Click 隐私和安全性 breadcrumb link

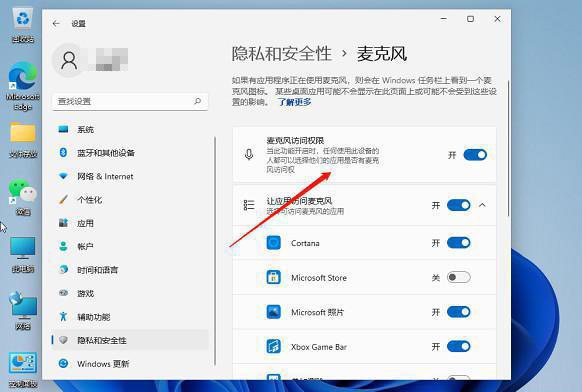282,54
